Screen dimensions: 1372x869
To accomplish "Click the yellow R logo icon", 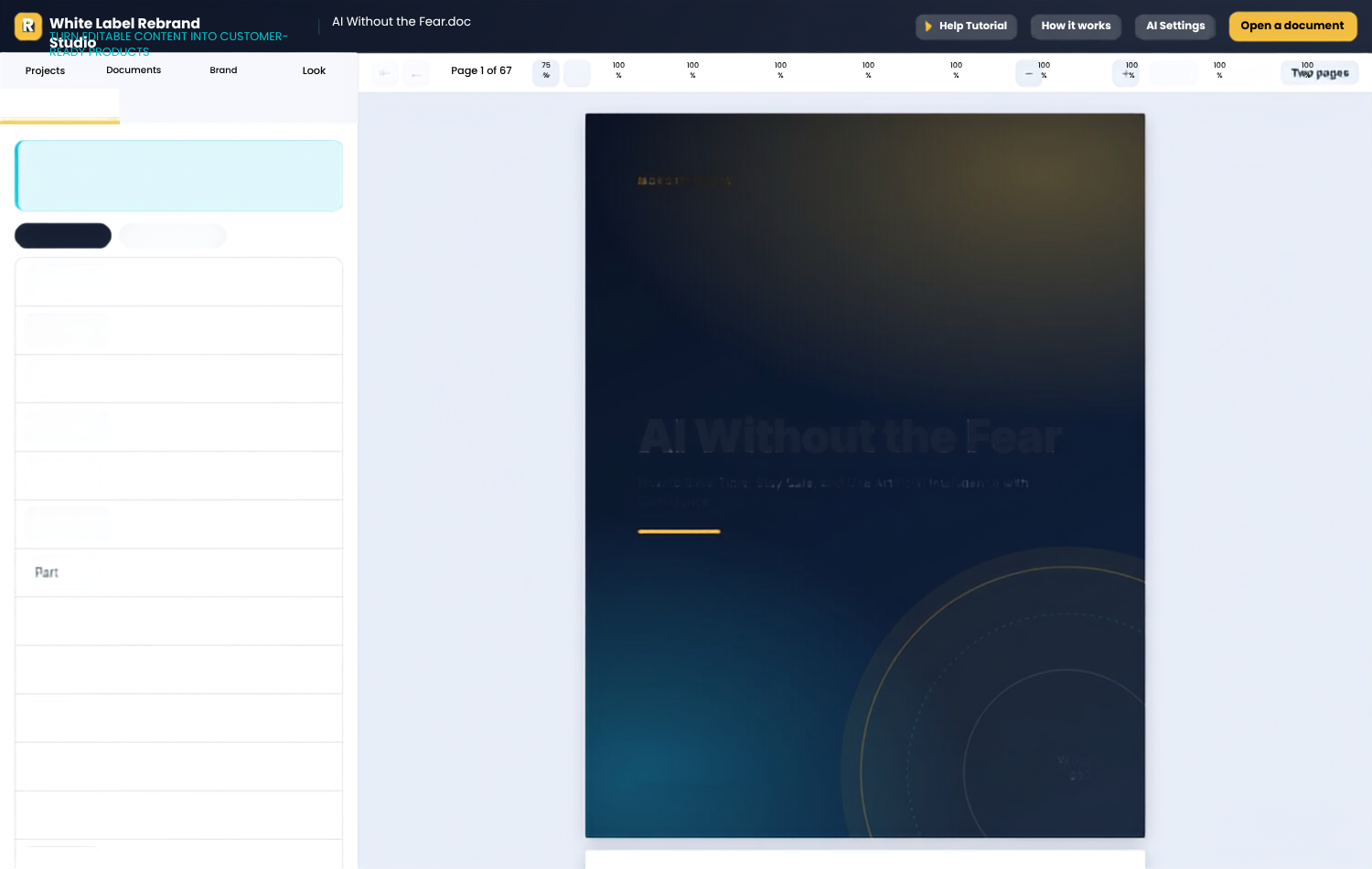I will pos(28,27).
